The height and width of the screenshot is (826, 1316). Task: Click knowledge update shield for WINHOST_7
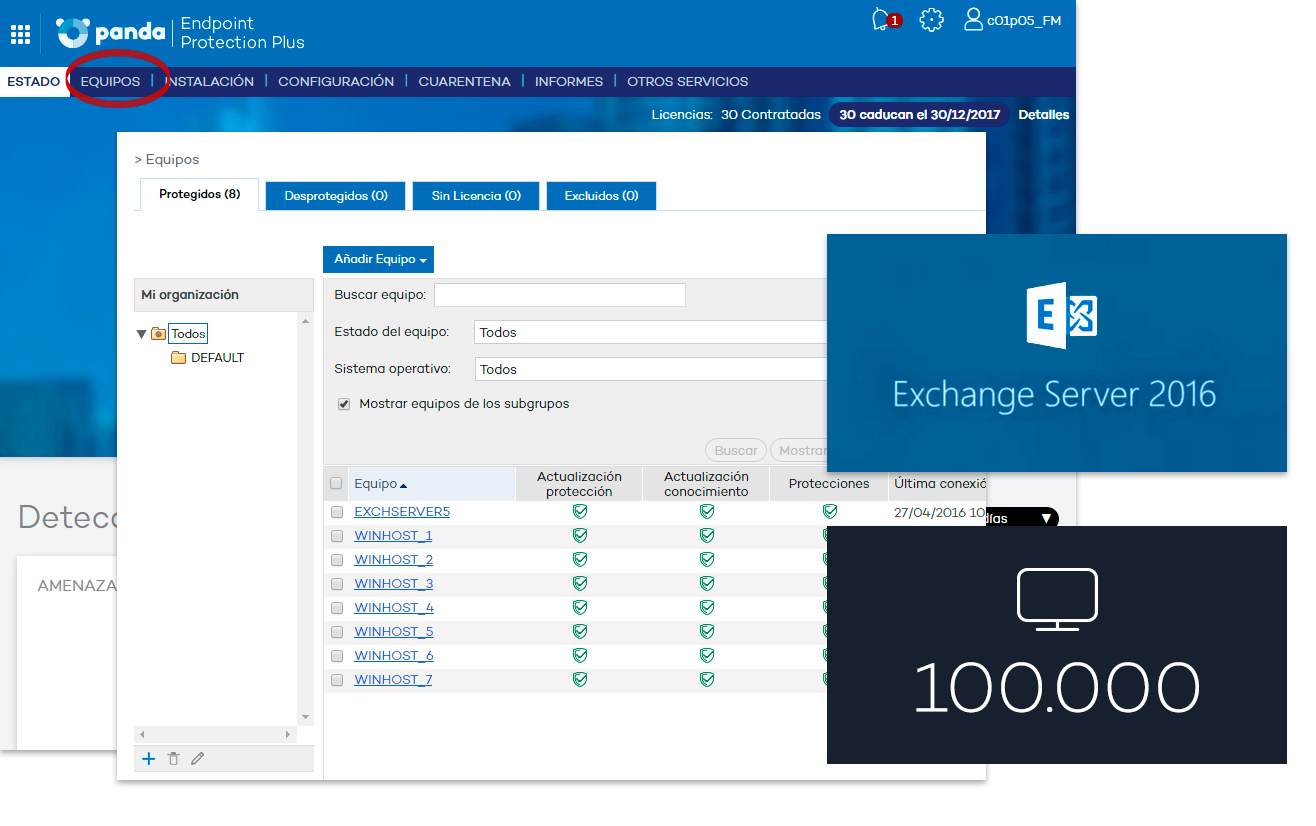[706, 679]
